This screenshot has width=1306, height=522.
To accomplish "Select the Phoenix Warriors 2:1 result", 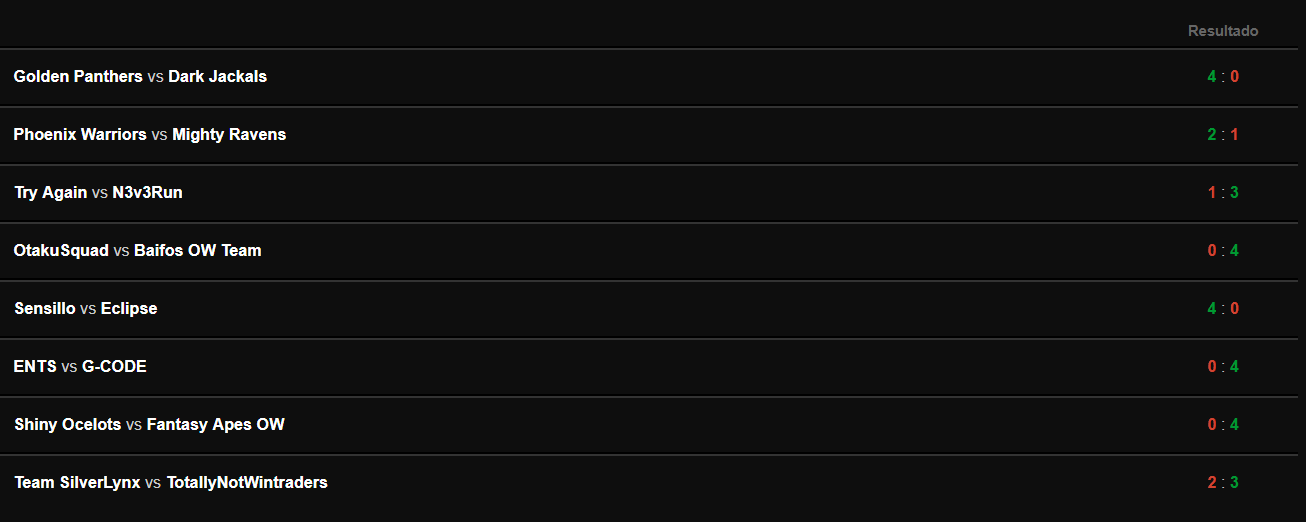I will (x=1223, y=134).
